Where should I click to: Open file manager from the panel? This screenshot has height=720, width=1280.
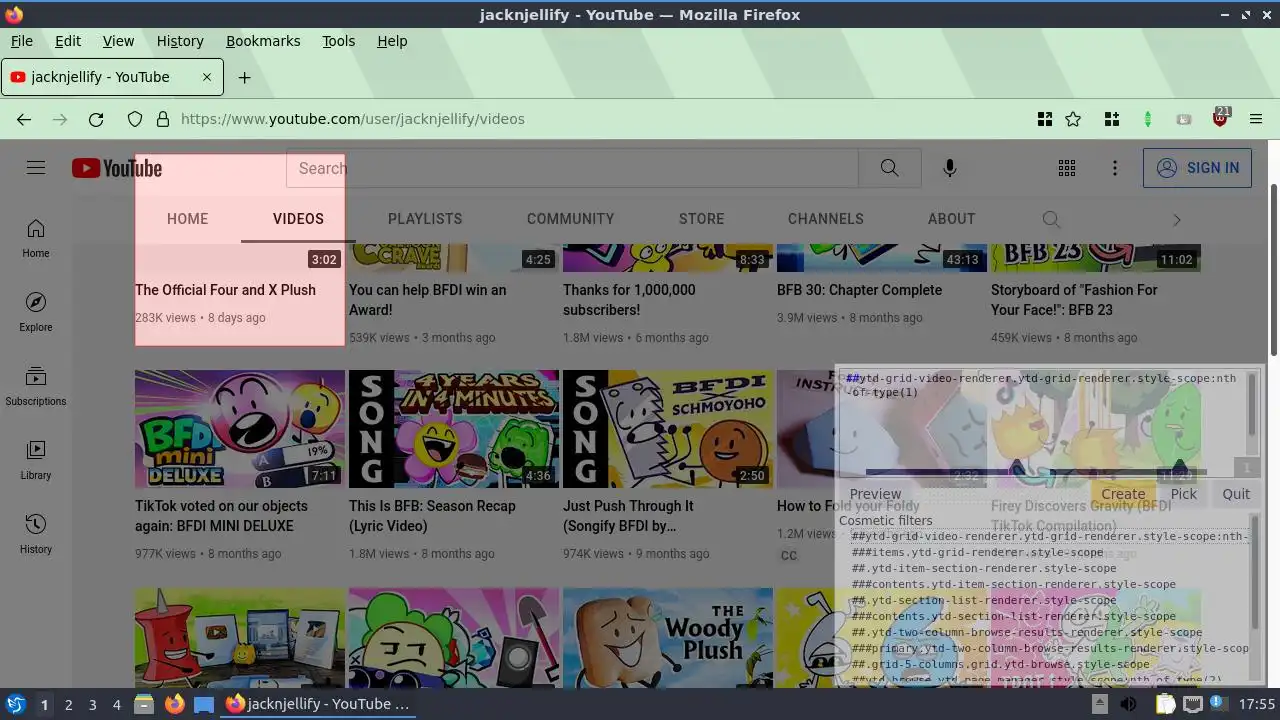[x=144, y=704]
